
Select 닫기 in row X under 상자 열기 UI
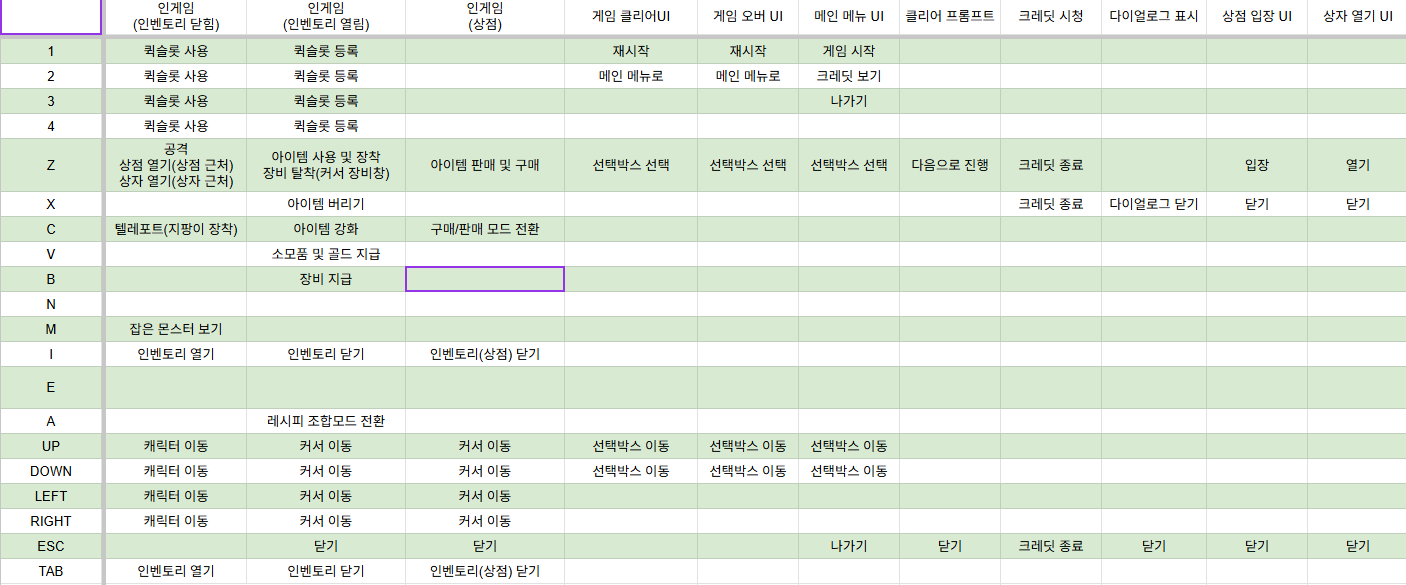coord(1357,204)
